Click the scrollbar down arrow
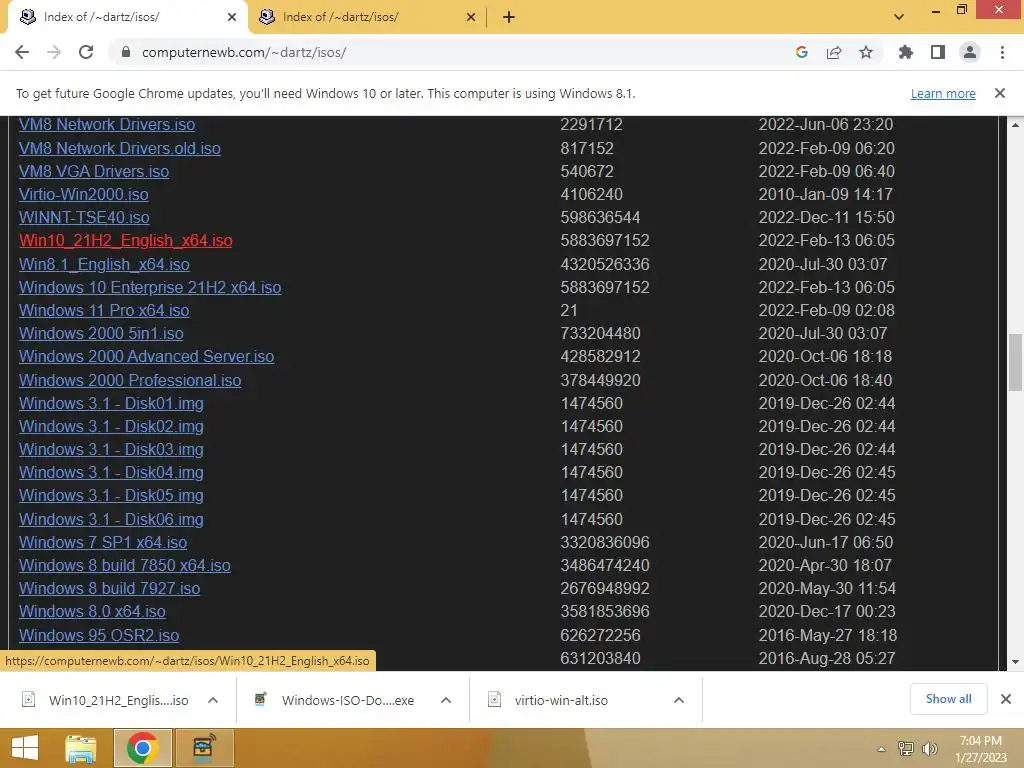 (1015, 662)
